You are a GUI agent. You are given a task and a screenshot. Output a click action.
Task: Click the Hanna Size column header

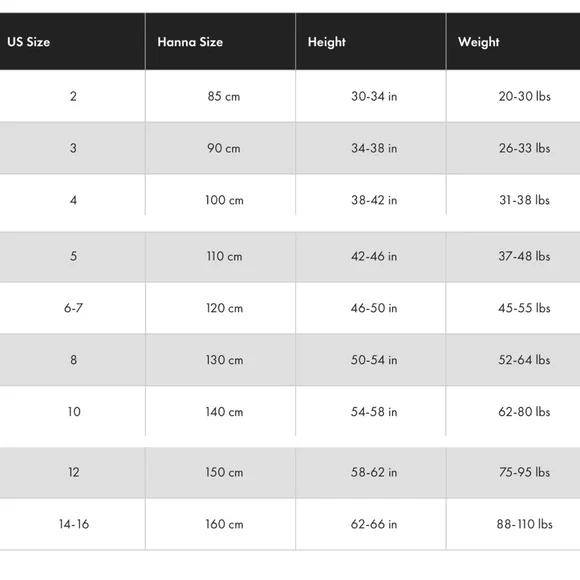pos(220,41)
